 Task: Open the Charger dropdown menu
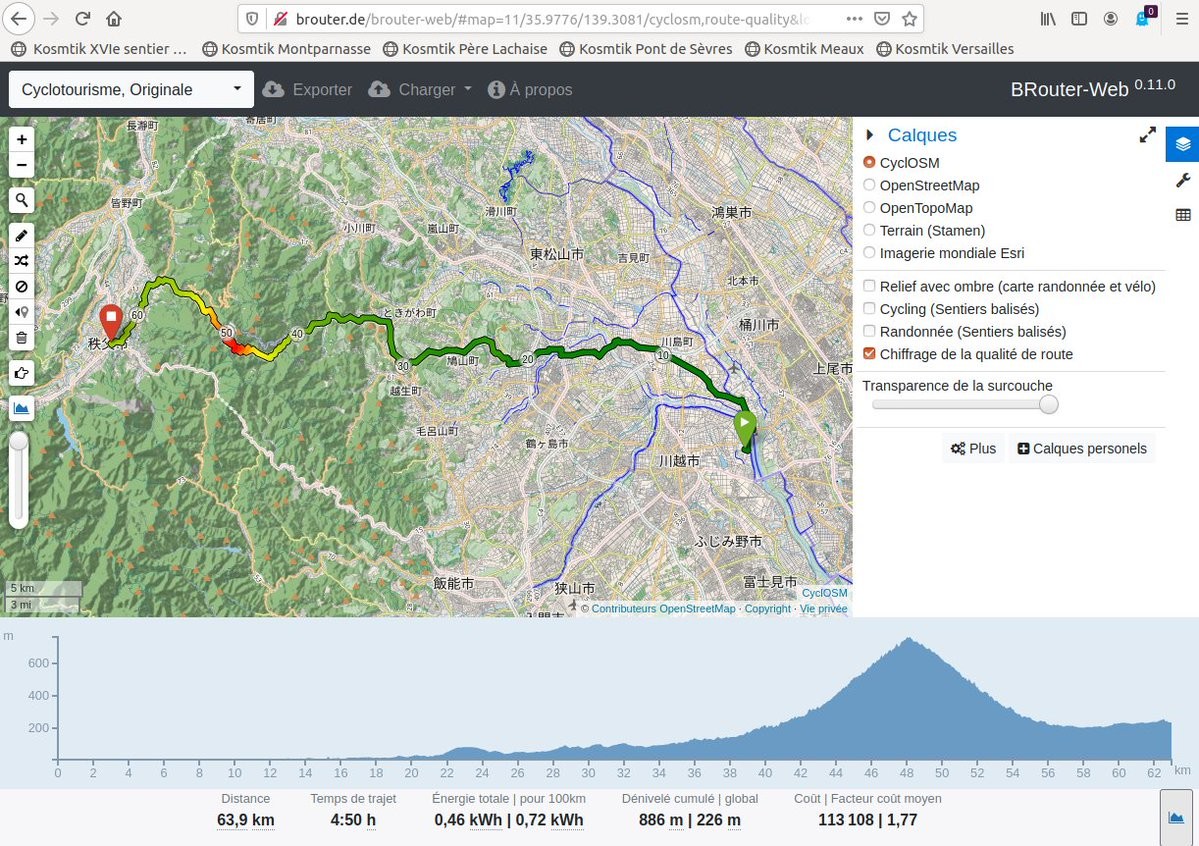(420, 90)
